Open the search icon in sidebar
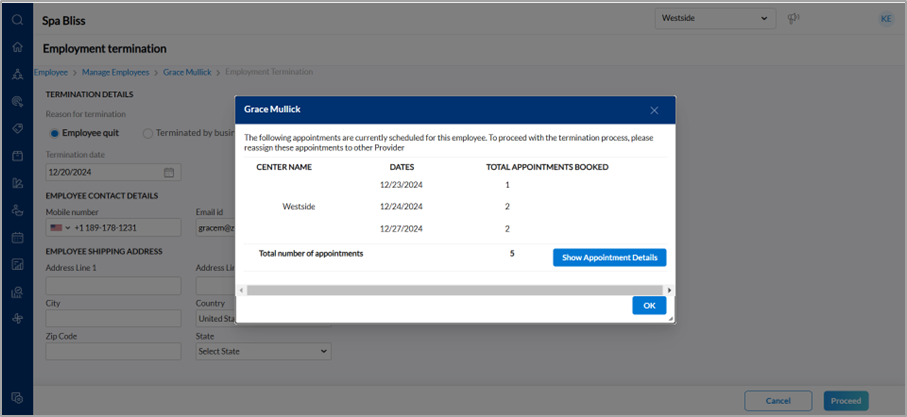Image resolution: width=907 pixels, height=417 pixels. click(17, 20)
